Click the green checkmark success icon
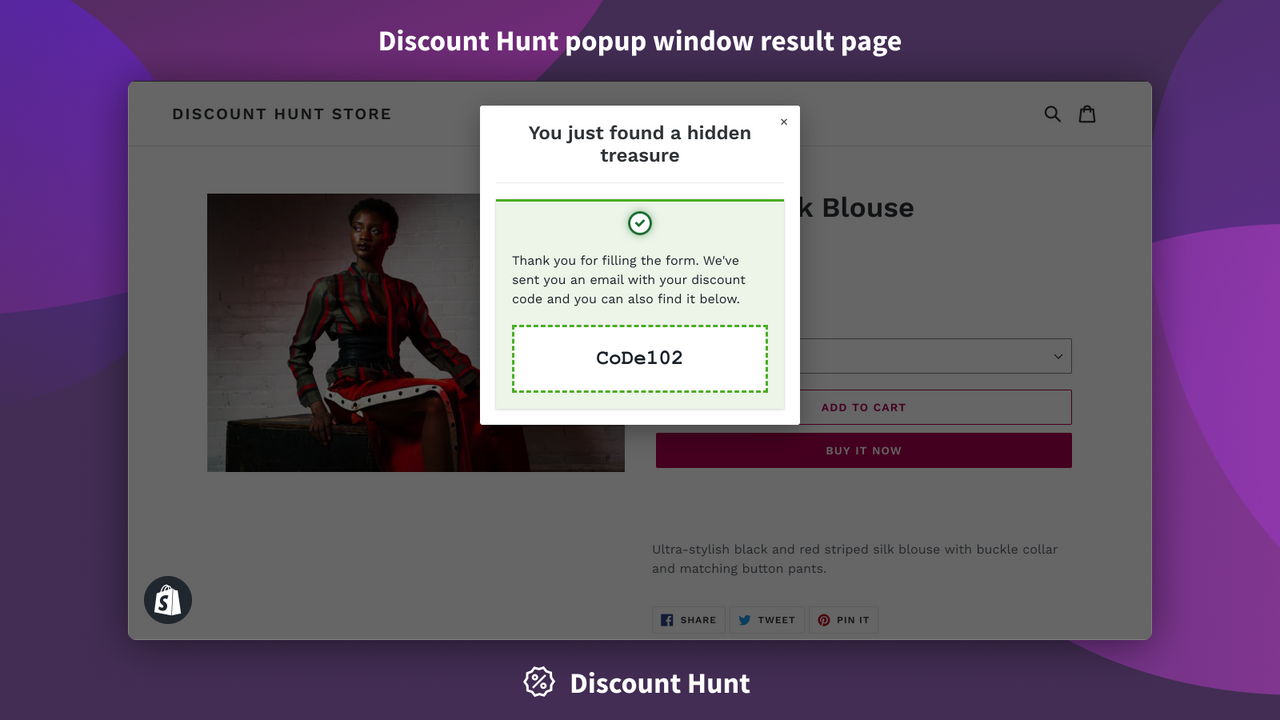The width and height of the screenshot is (1280, 720). click(x=639, y=223)
